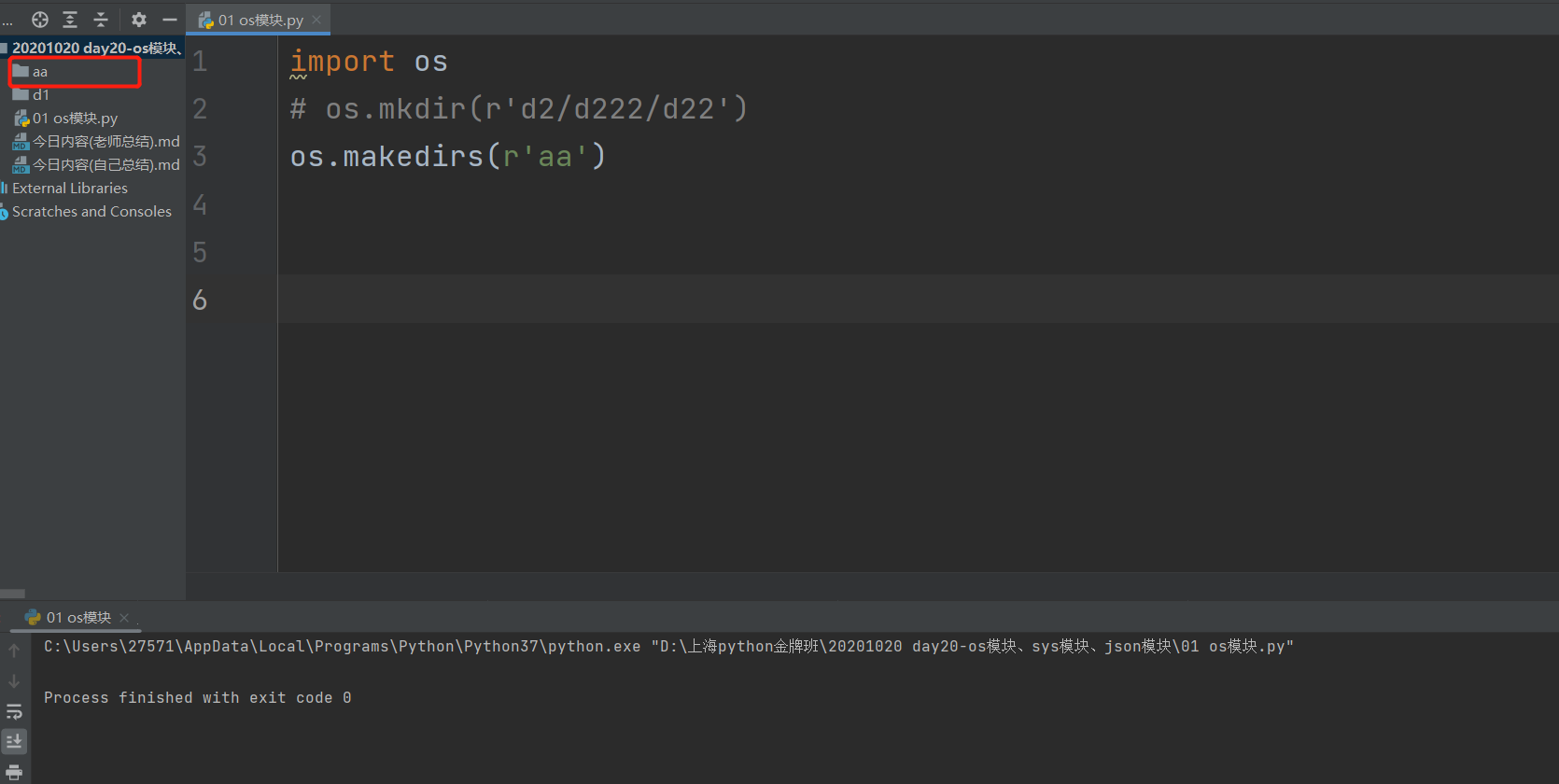
Task: Click the locate opened file target icon
Action: point(40,20)
